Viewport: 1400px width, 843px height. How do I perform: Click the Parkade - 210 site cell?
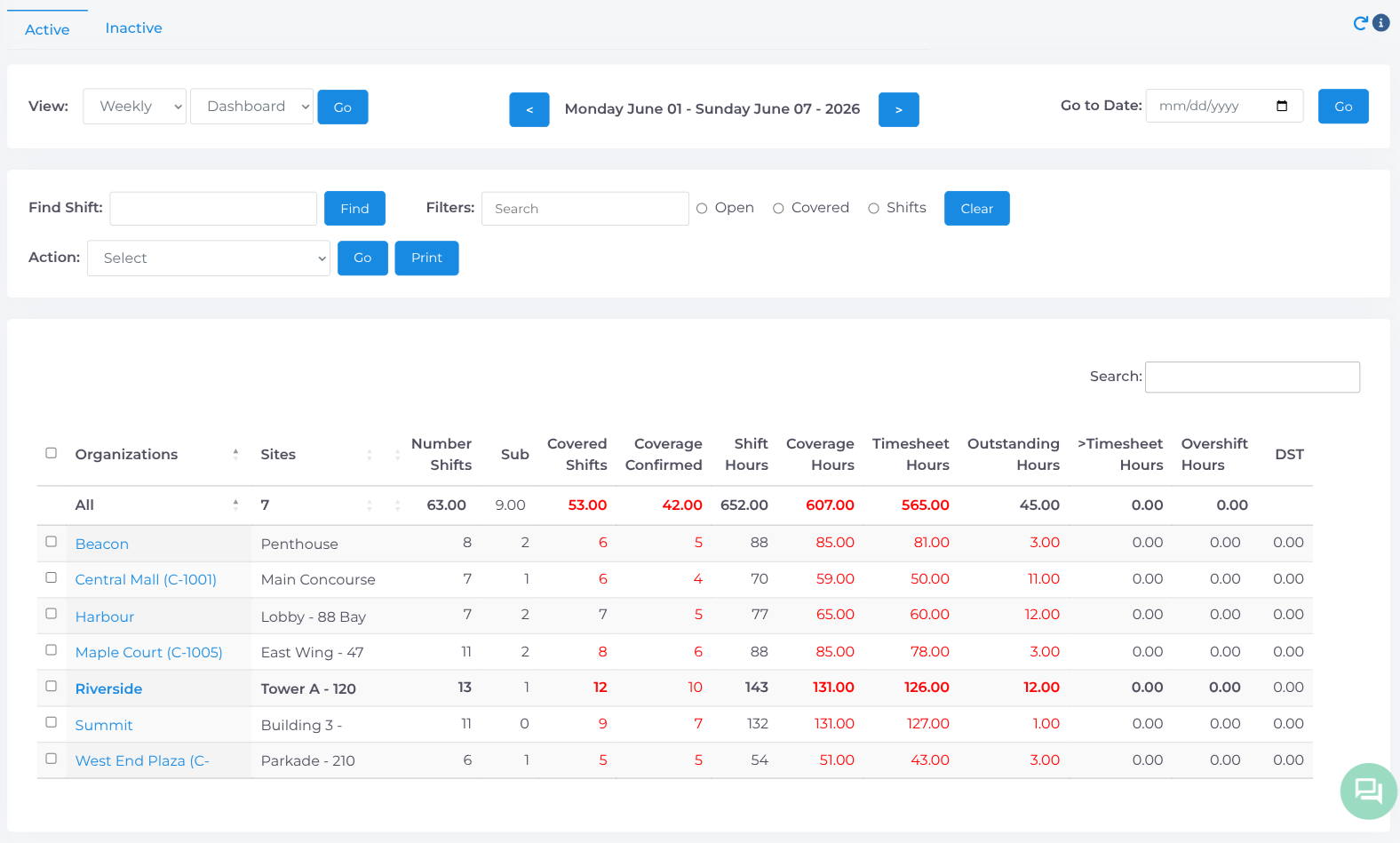(308, 760)
